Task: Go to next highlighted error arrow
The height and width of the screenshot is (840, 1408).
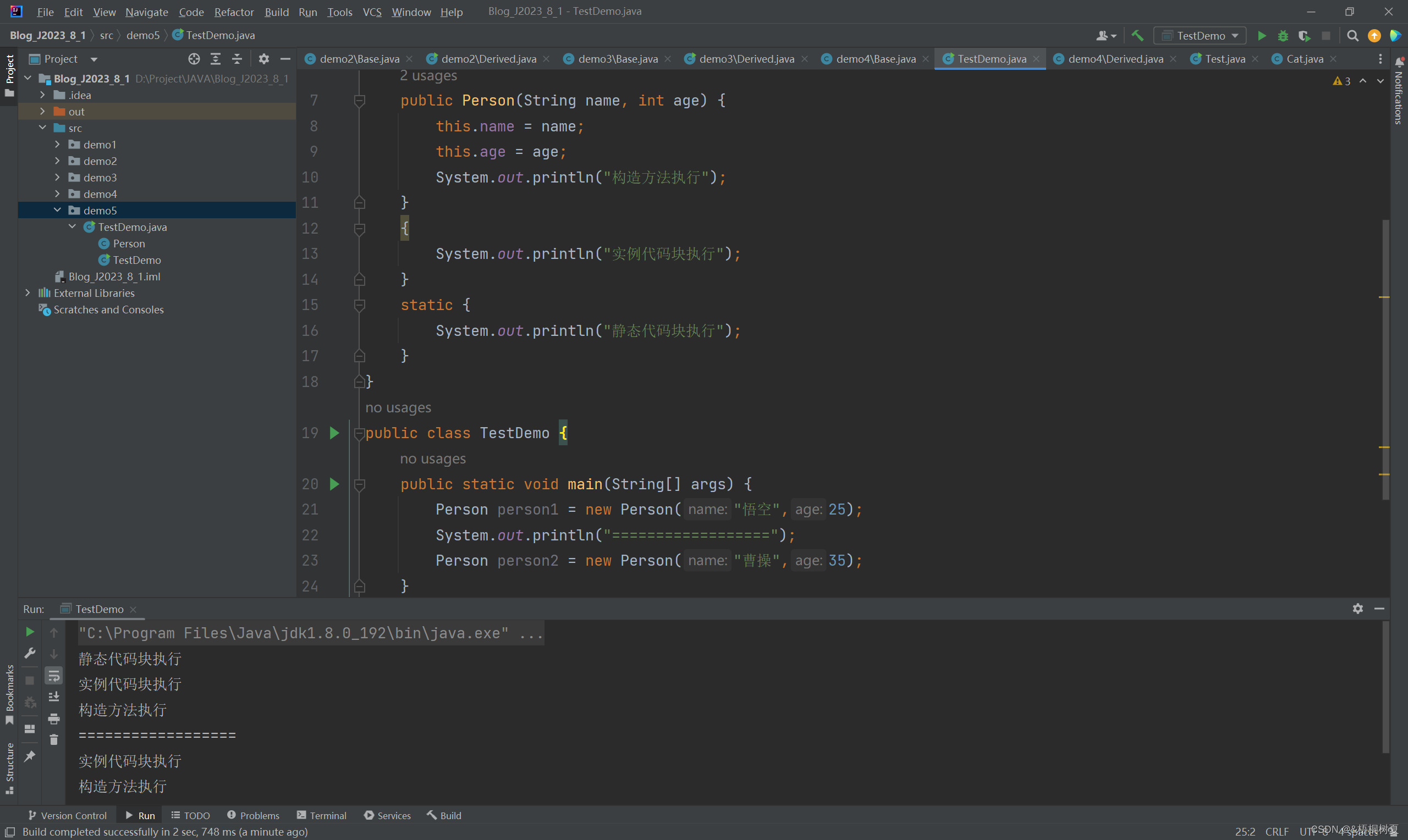Action: [1380, 81]
